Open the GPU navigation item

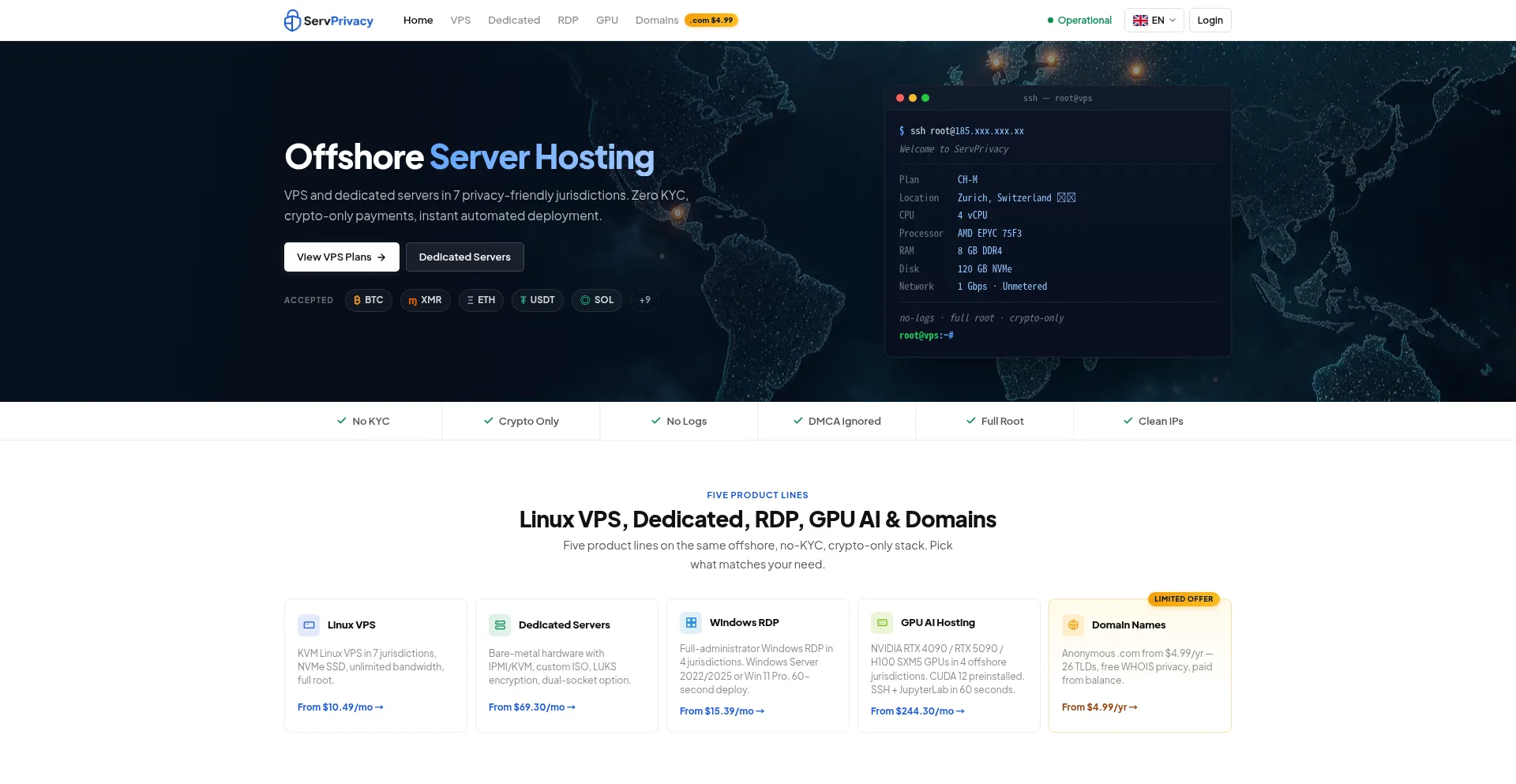[607, 21]
